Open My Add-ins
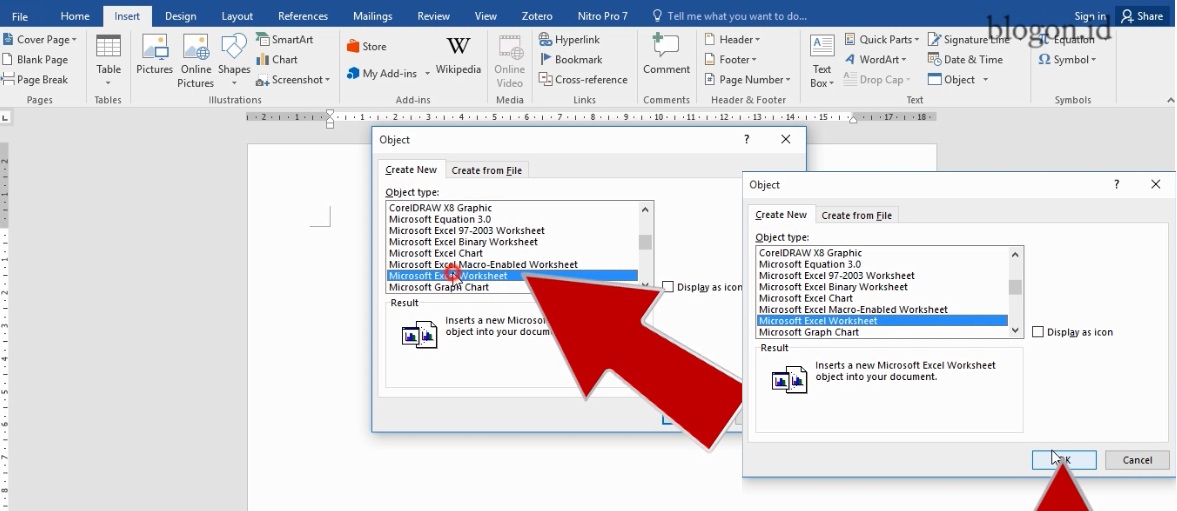The height and width of the screenshot is (511, 1177). point(382,74)
